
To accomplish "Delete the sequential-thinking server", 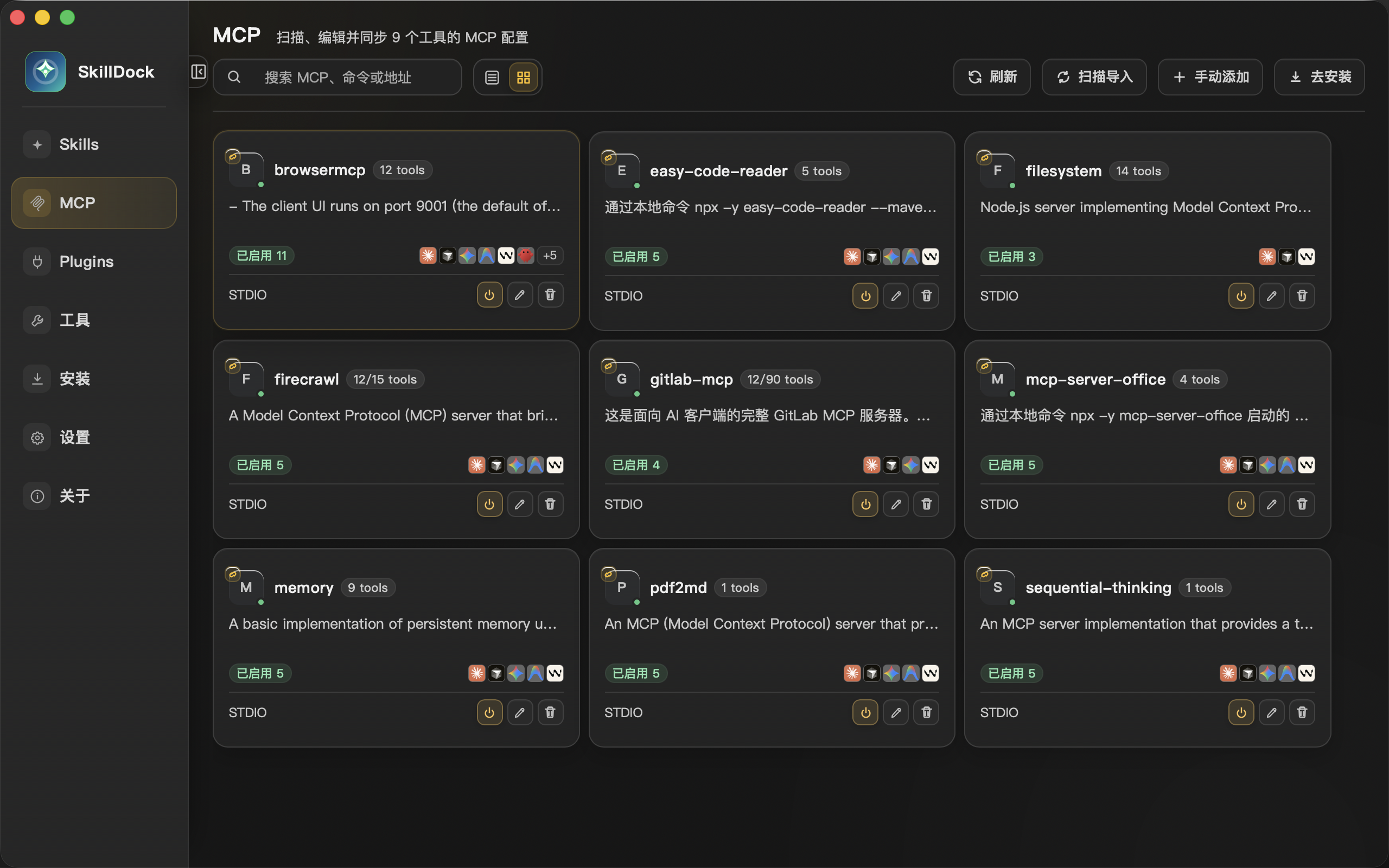I will coord(1302,712).
